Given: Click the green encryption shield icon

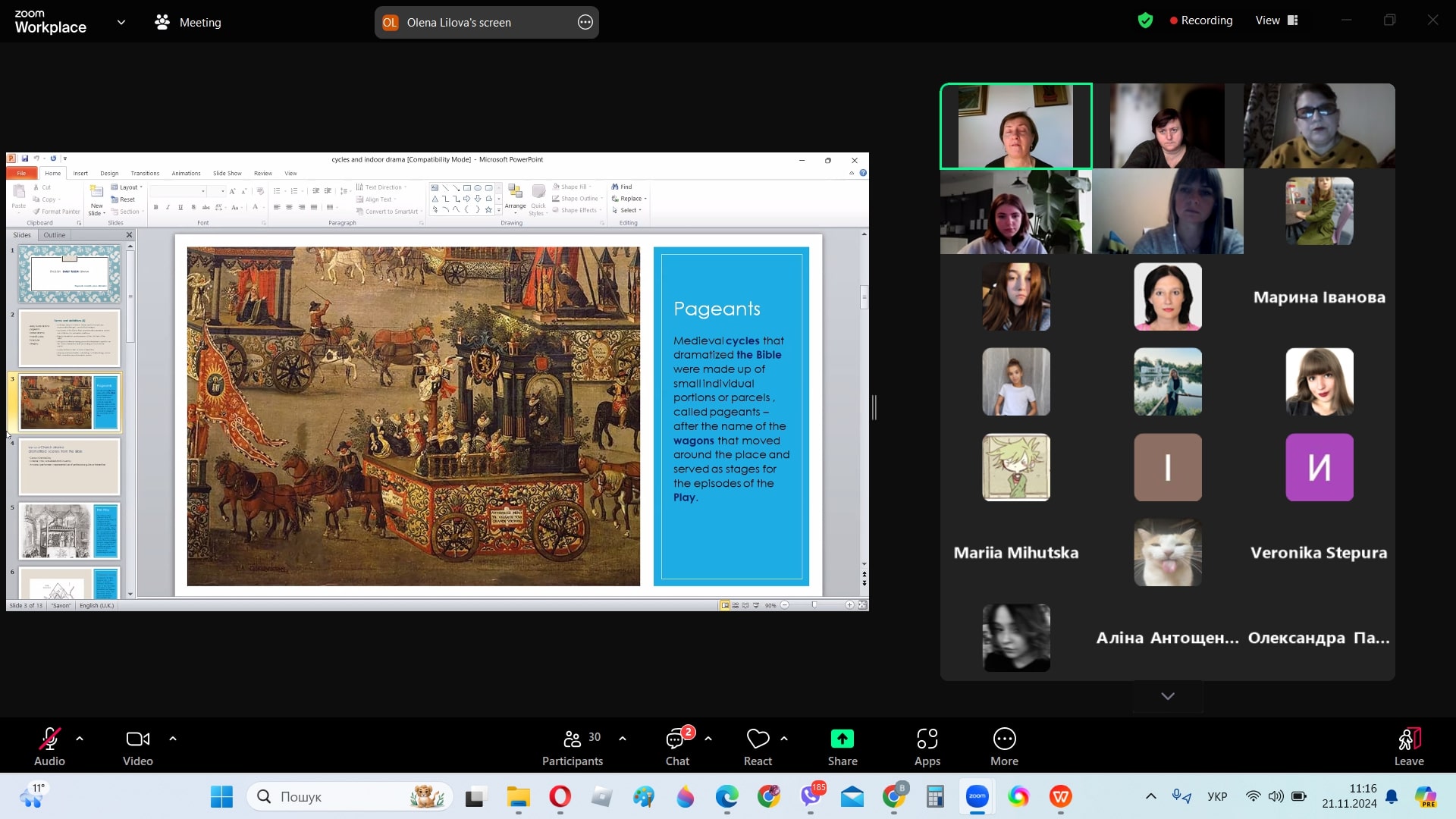Looking at the screenshot, I should point(1145,20).
